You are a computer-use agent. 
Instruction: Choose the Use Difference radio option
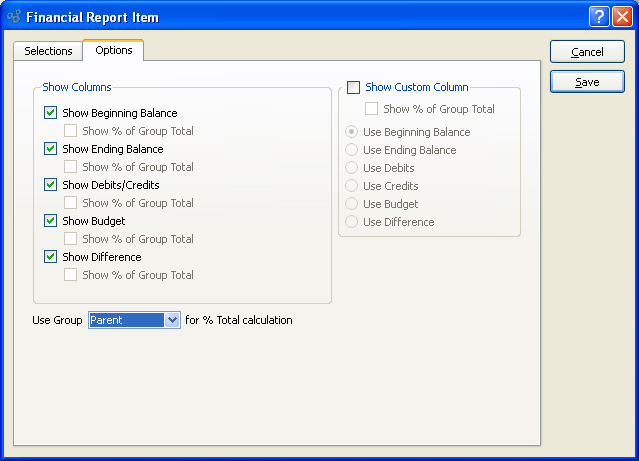coord(351,222)
